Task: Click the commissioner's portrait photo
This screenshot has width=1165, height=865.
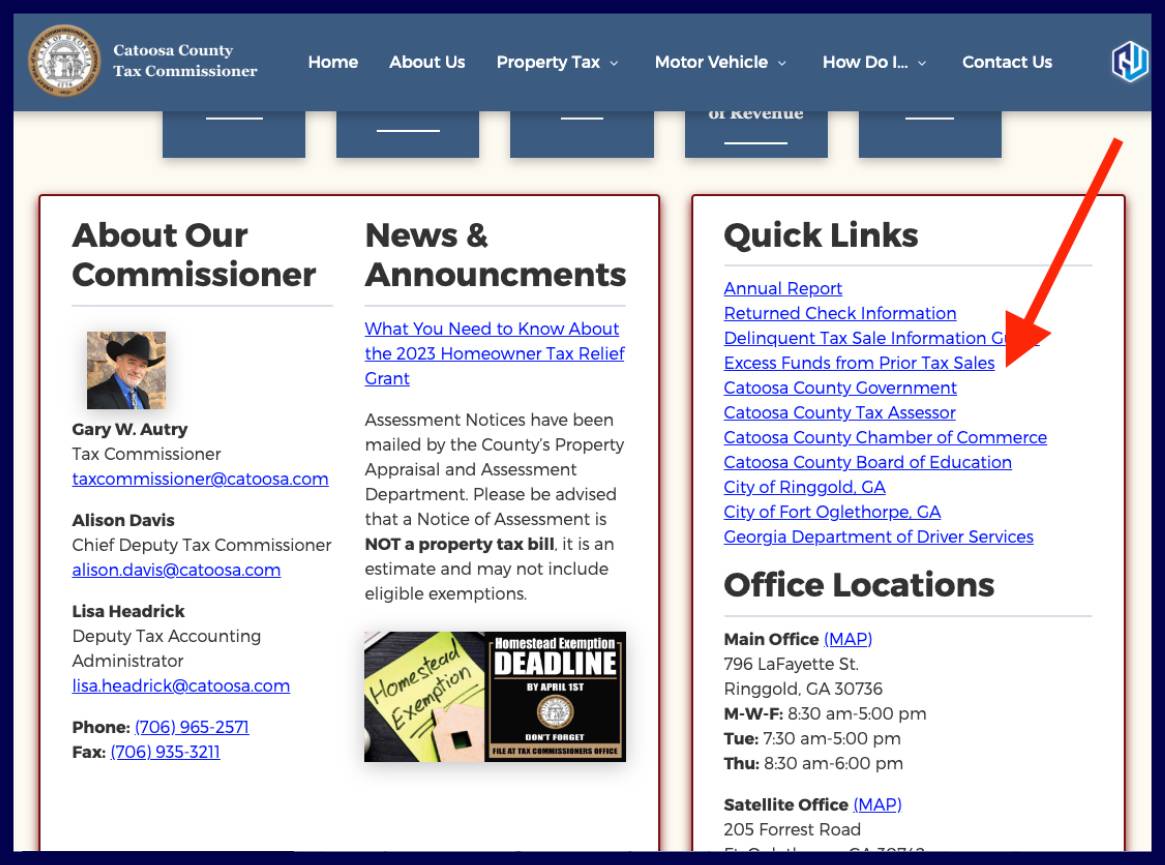Action: pyautogui.click(x=126, y=370)
